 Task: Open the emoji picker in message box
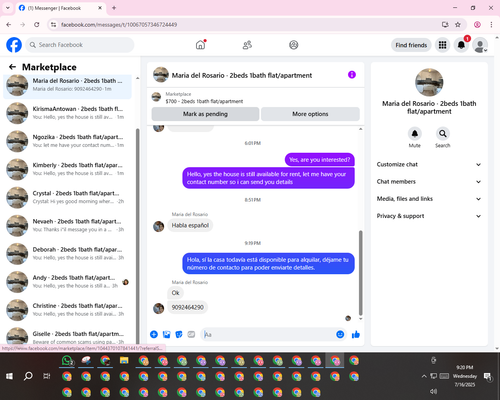click(x=340, y=334)
